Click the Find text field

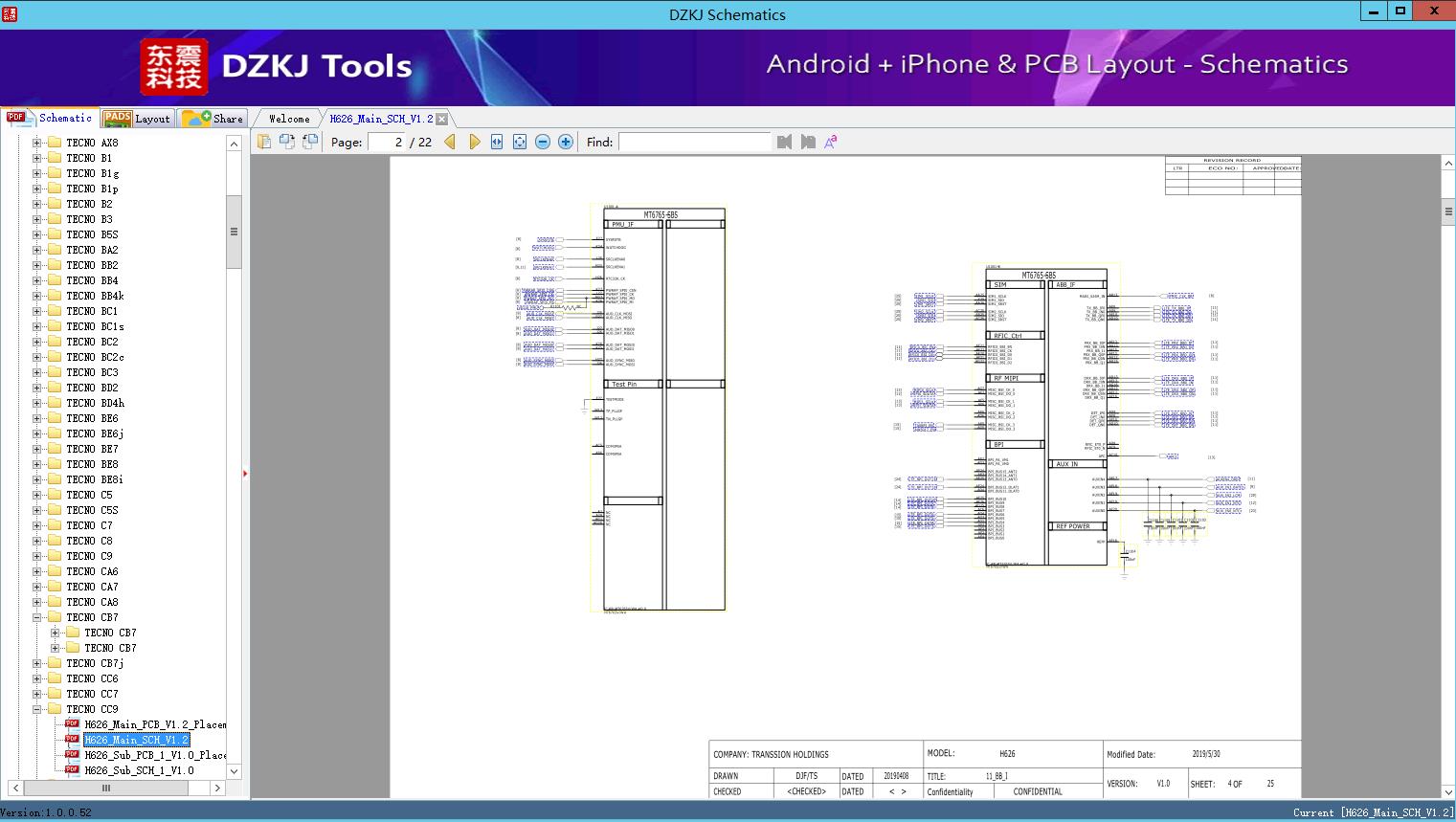(x=694, y=142)
